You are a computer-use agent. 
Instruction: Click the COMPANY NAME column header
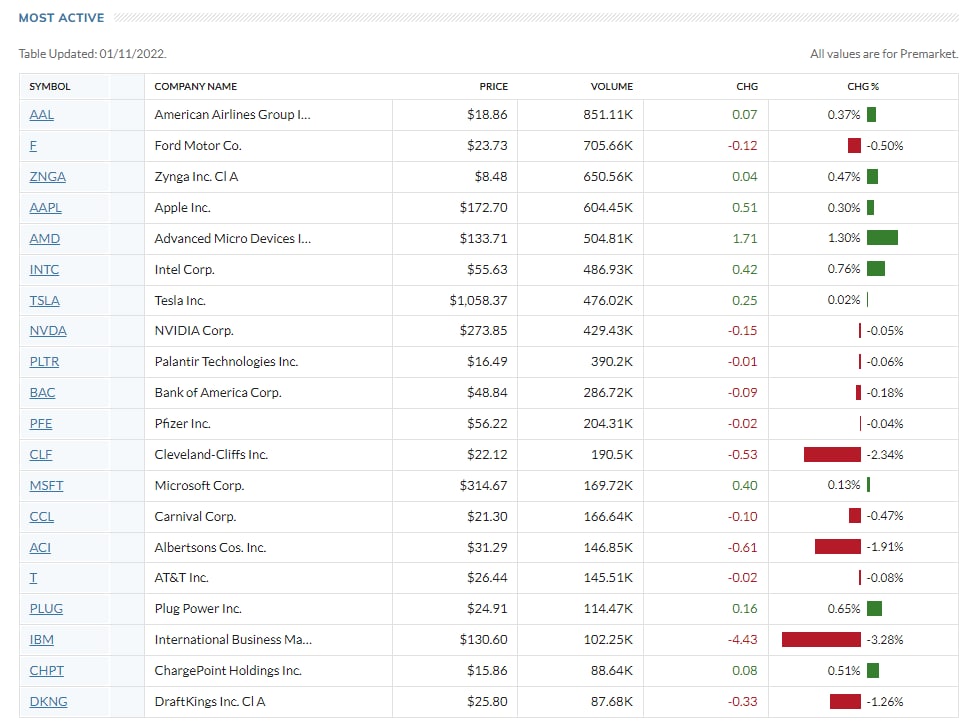coord(196,87)
